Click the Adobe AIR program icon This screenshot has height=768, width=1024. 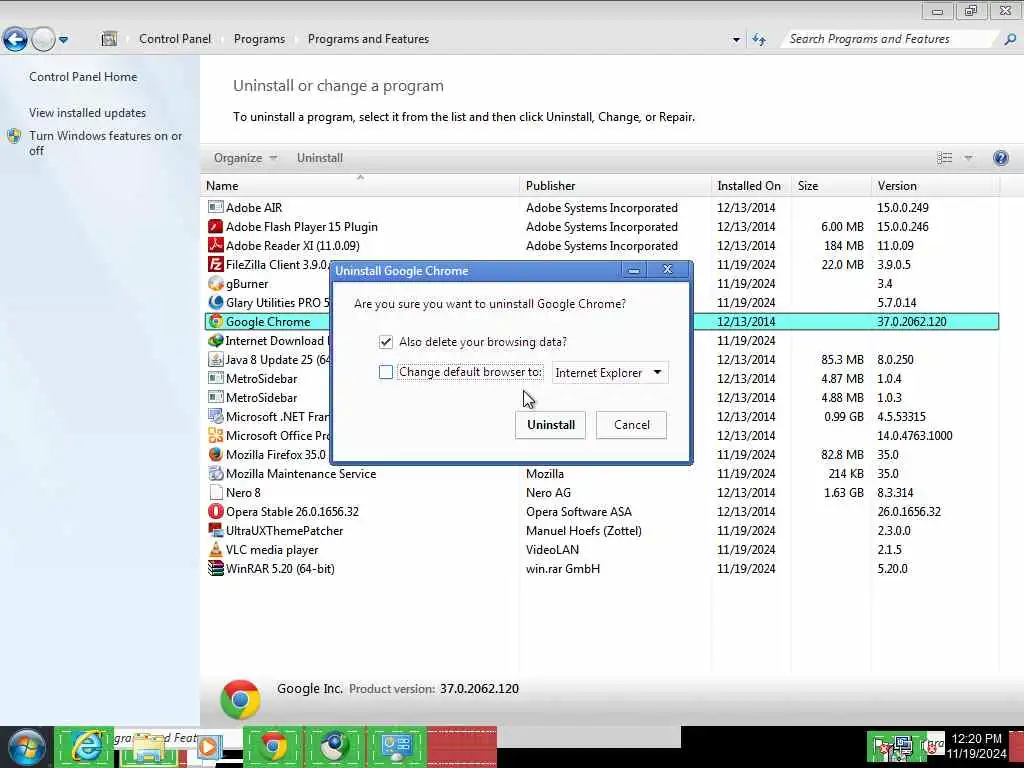(216, 207)
